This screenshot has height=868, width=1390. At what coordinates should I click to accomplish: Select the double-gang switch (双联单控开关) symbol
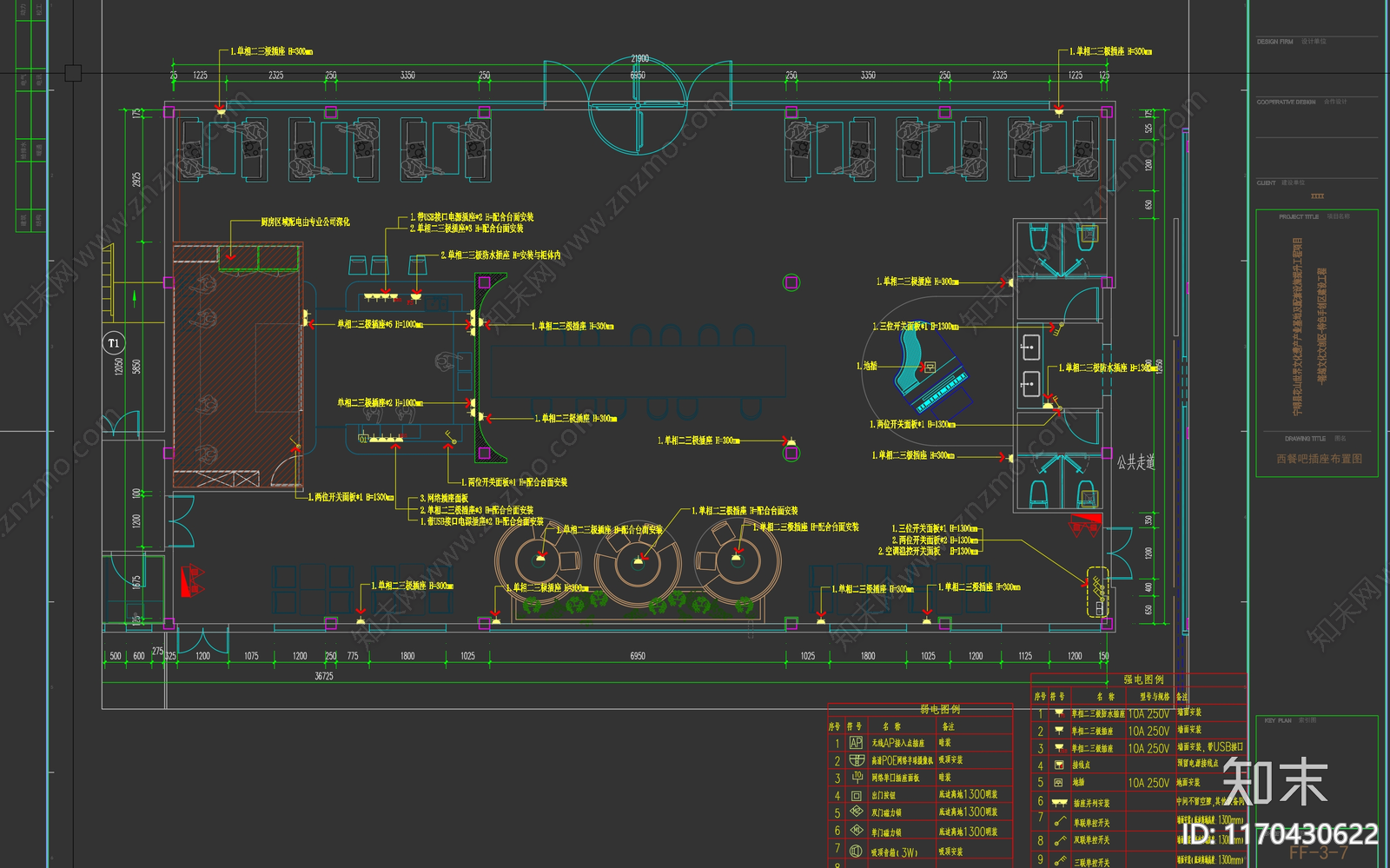(1060, 840)
